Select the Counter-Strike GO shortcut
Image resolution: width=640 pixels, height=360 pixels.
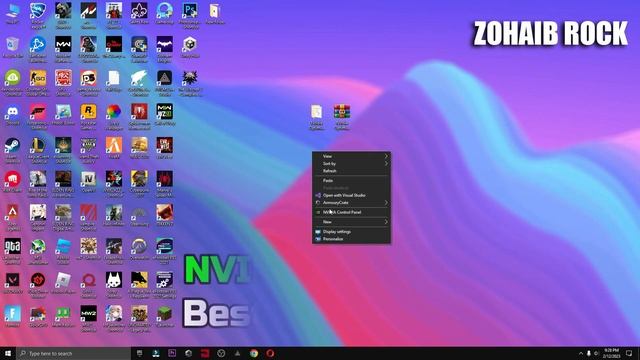[x=38, y=78]
